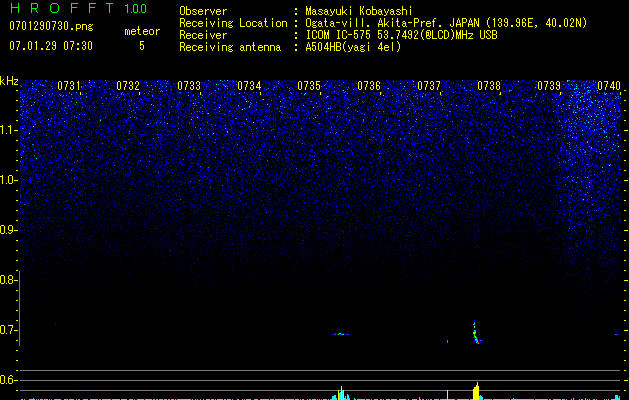Select the Ogata-vill. Akita-Pref. JAPAN location text
The image size is (629, 400).
(446, 23)
